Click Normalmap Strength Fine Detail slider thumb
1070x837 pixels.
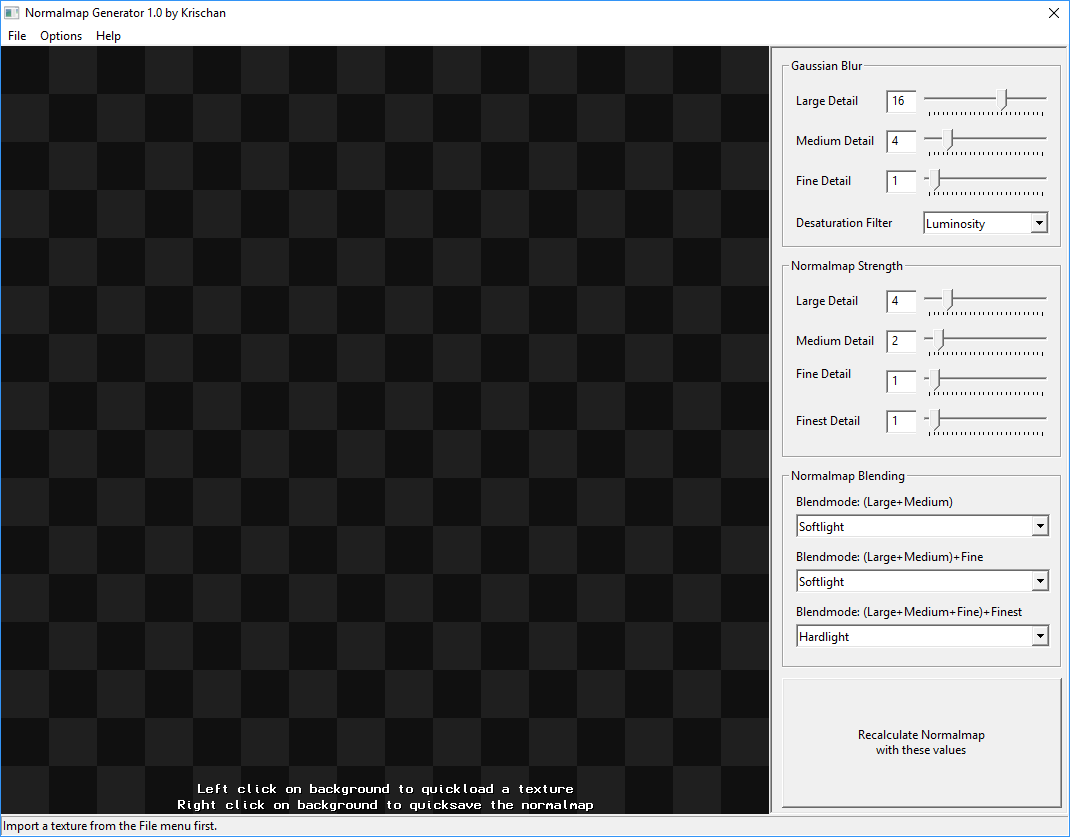pyautogui.click(x=934, y=380)
